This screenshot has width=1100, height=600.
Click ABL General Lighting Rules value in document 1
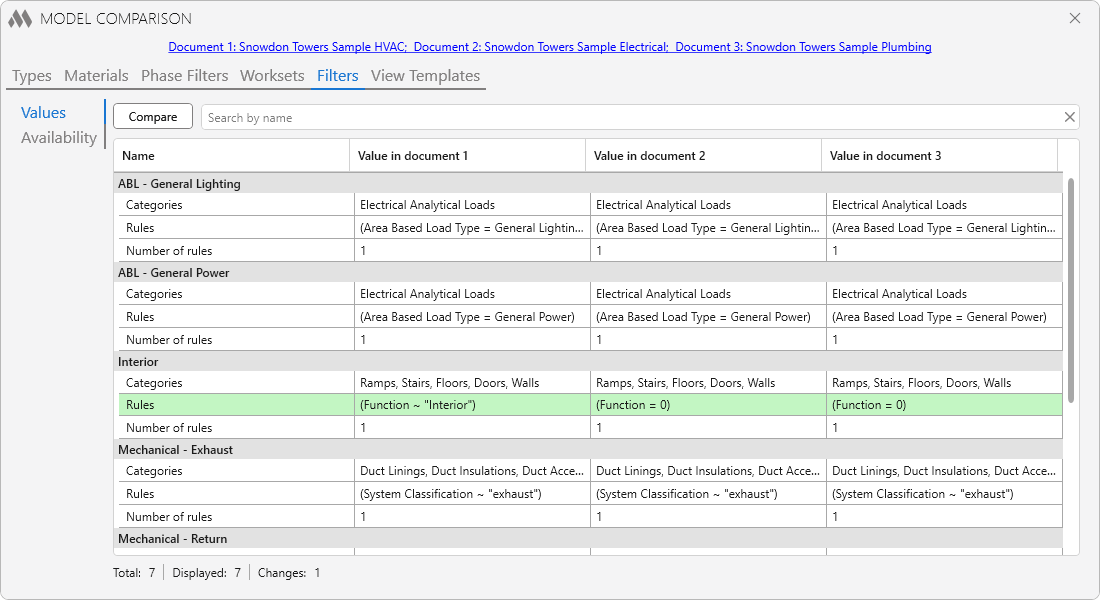point(472,228)
